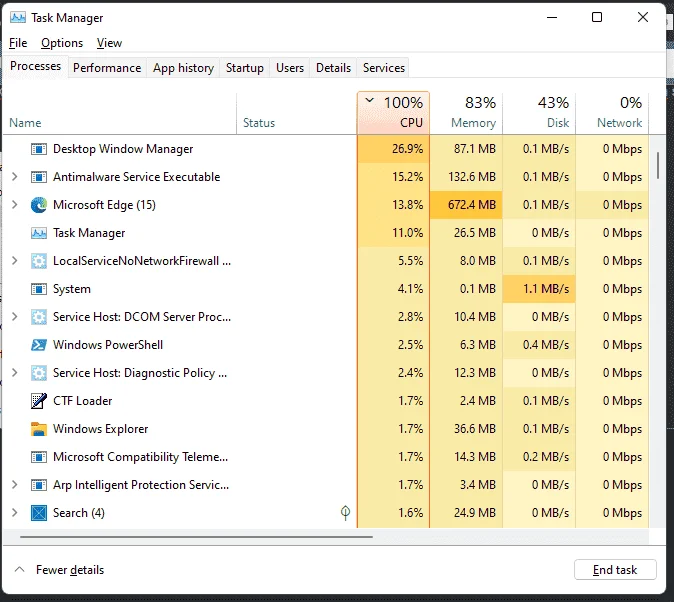Toggle sort order arrow on CPU column

[x=369, y=101]
